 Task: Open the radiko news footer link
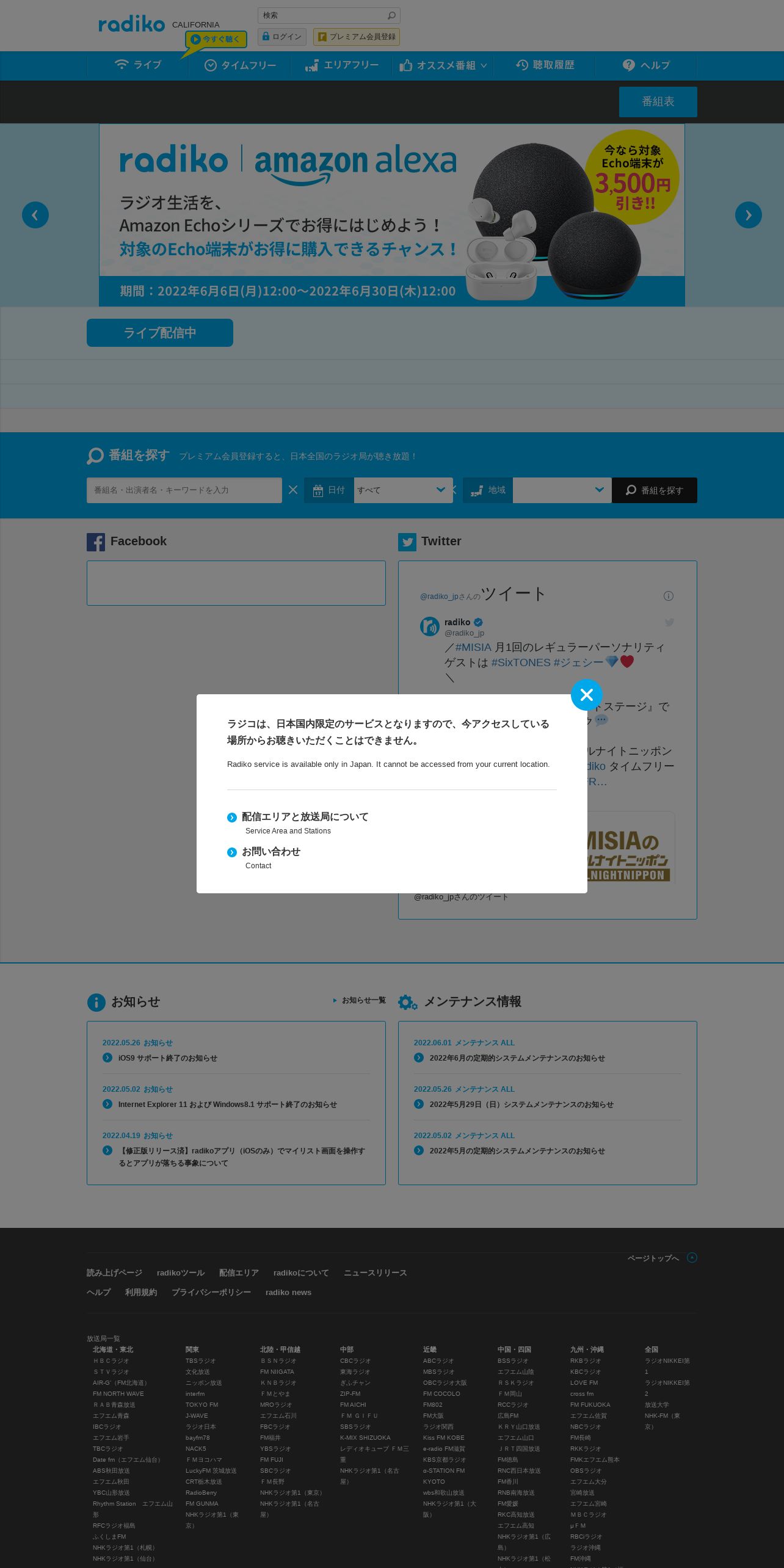pos(288,1292)
